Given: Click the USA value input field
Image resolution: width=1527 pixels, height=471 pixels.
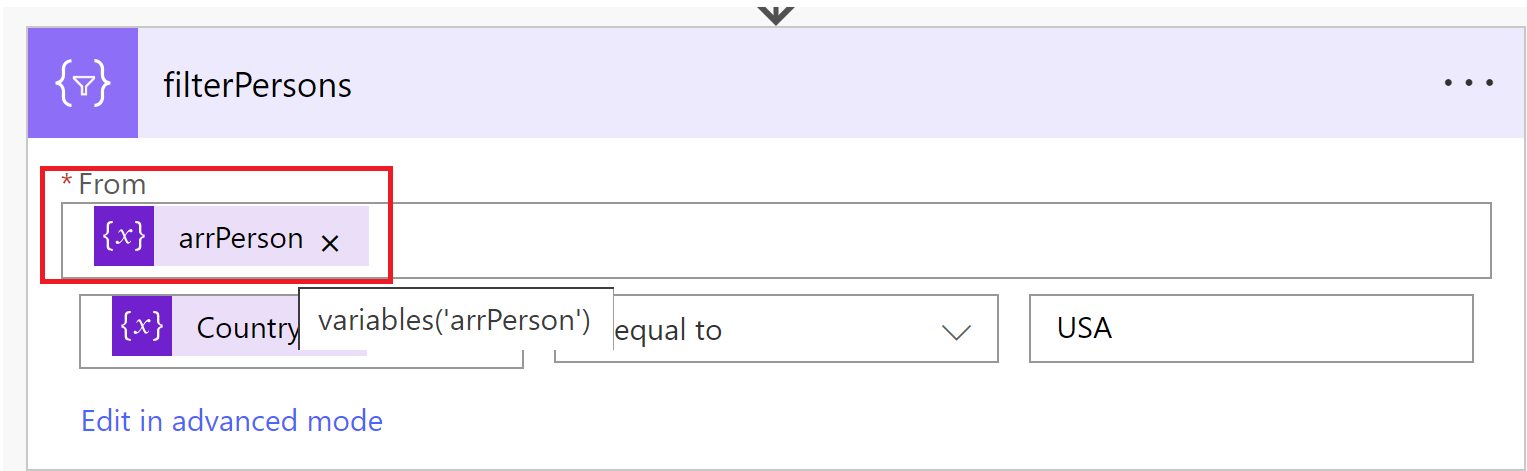Looking at the screenshot, I should tap(1250, 328).
